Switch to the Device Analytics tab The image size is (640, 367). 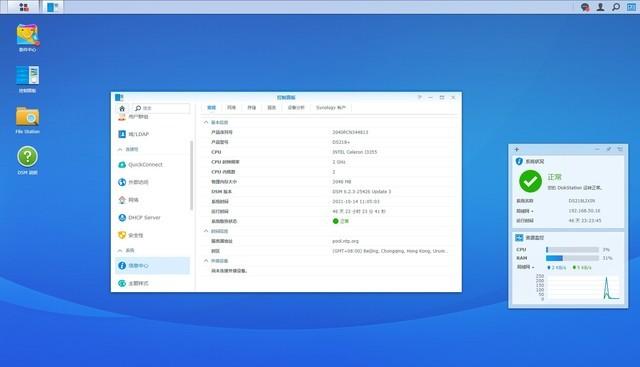click(296, 108)
